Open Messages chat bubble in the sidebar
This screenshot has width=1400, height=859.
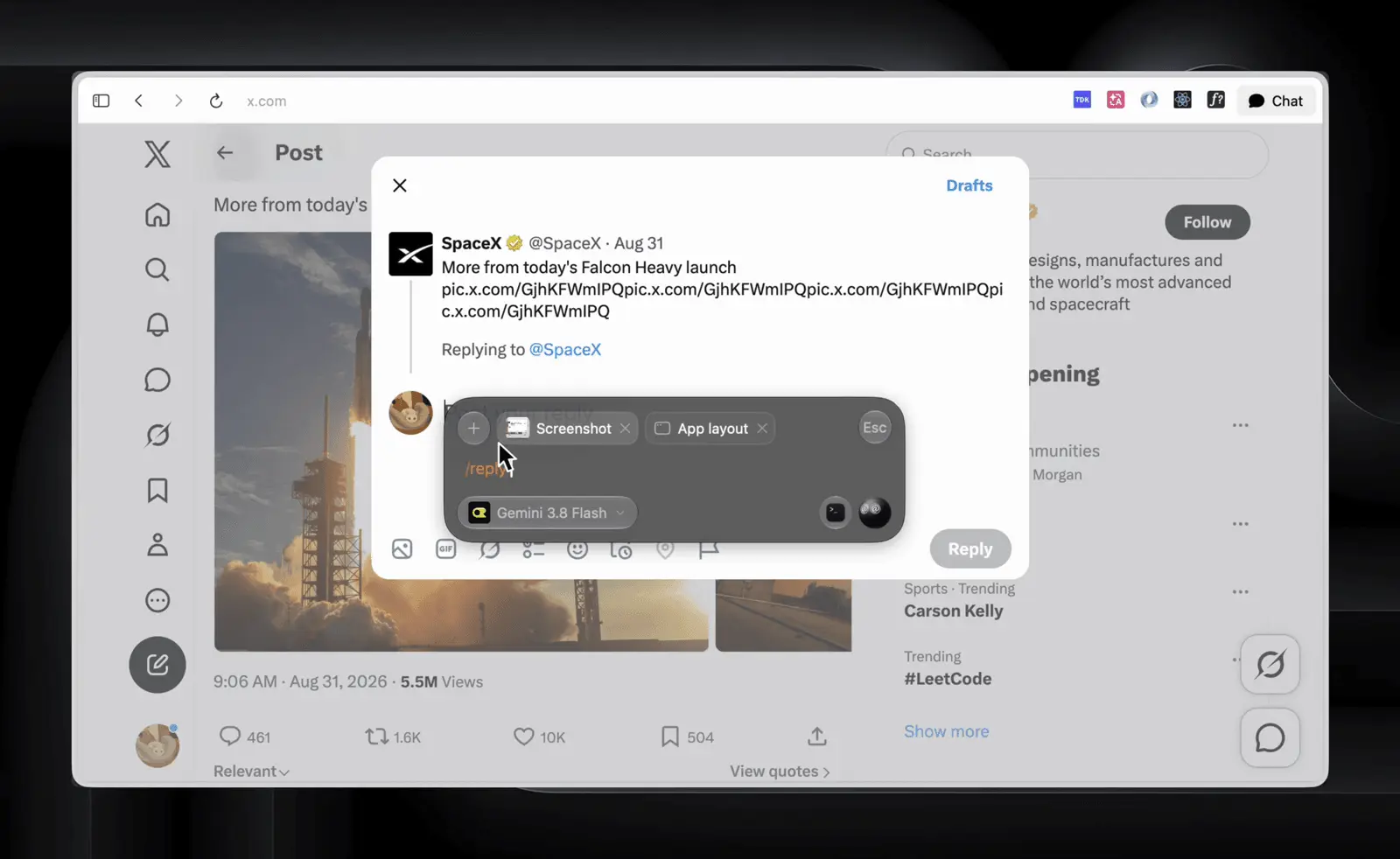157,380
